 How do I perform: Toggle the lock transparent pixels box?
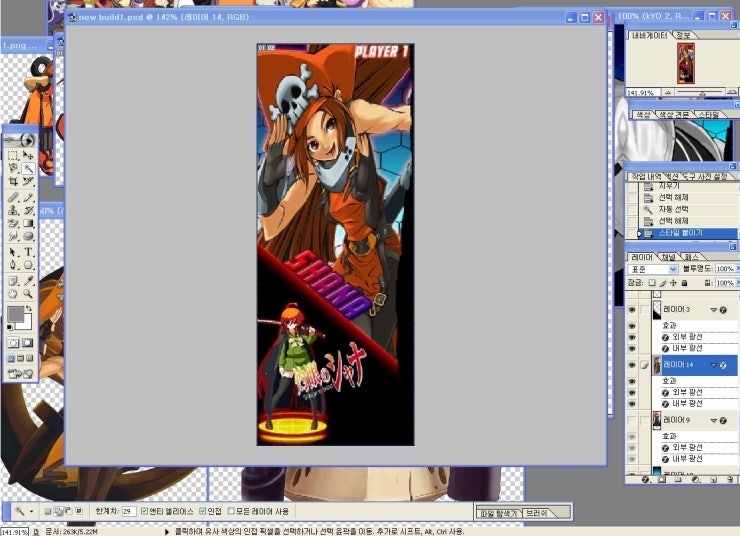pos(652,283)
